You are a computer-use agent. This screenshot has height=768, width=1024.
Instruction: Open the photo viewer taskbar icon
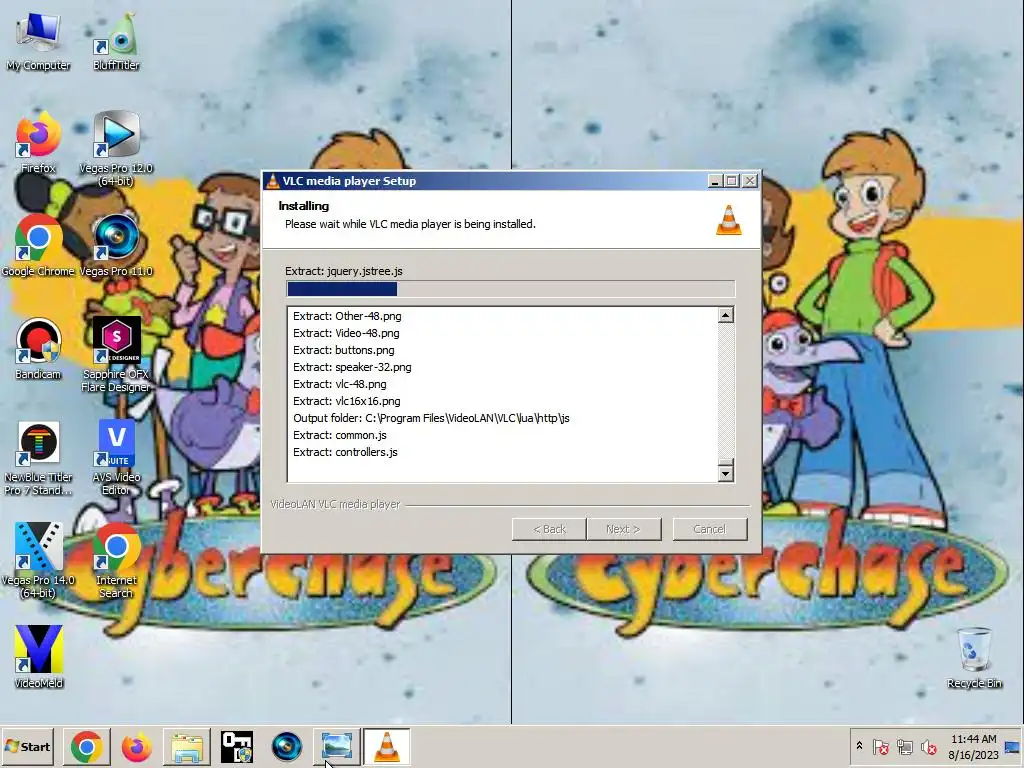[x=336, y=746]
